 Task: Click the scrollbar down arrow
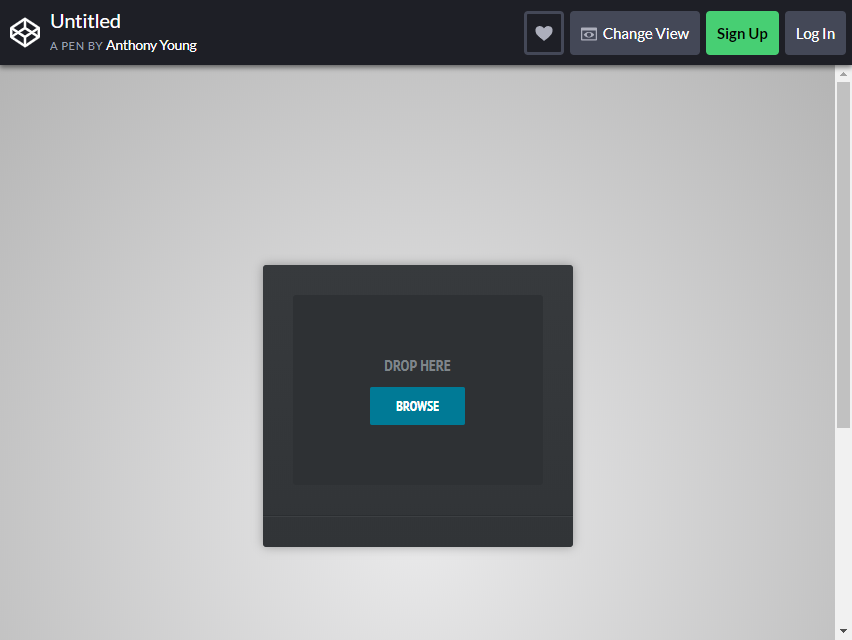coord(843,631)
